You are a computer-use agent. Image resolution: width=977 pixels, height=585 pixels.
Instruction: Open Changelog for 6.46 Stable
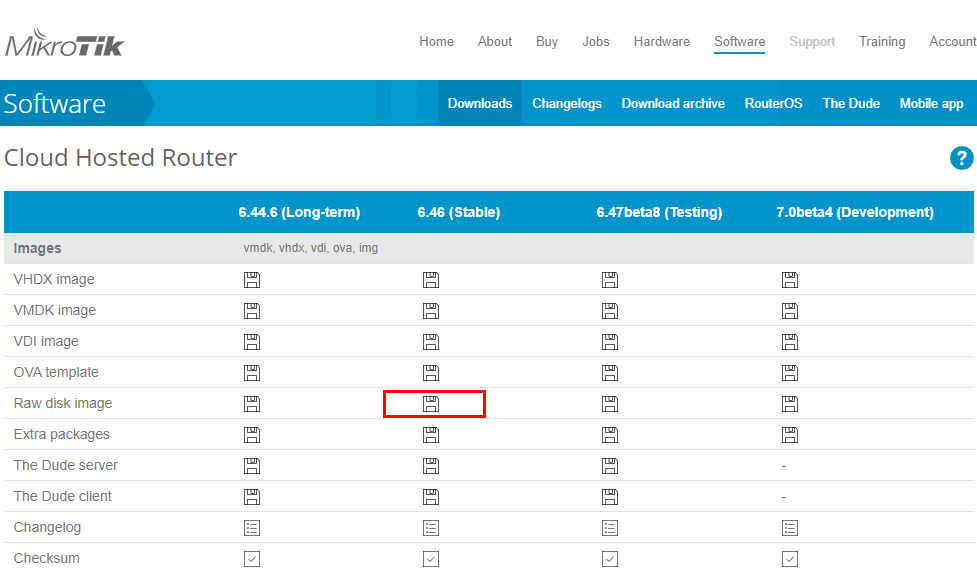[431, 528]
